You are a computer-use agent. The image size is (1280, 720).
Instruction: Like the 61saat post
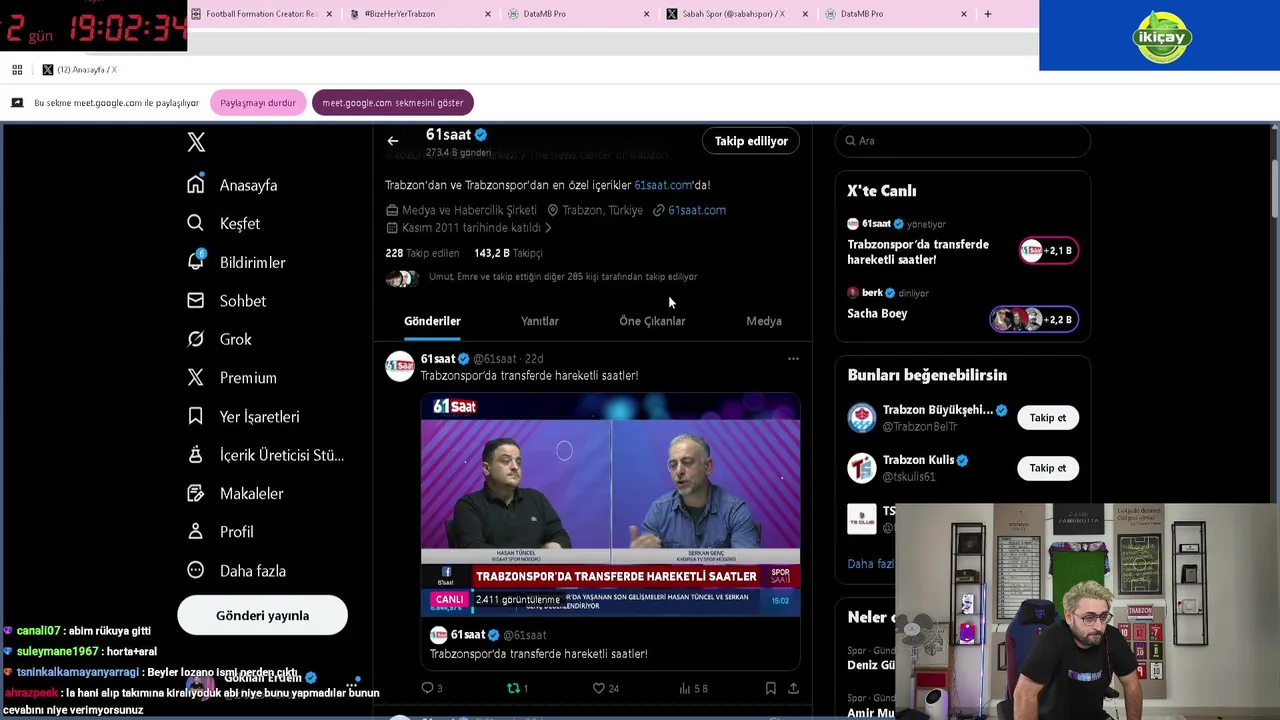click(605, 688)
